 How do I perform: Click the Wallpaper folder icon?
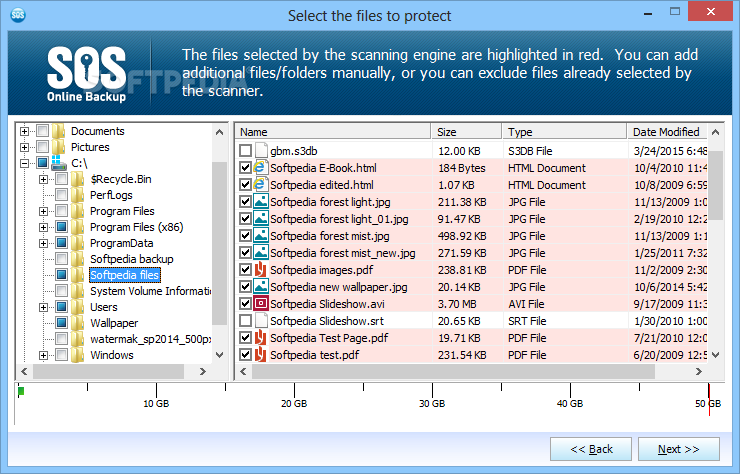(77, 323)
